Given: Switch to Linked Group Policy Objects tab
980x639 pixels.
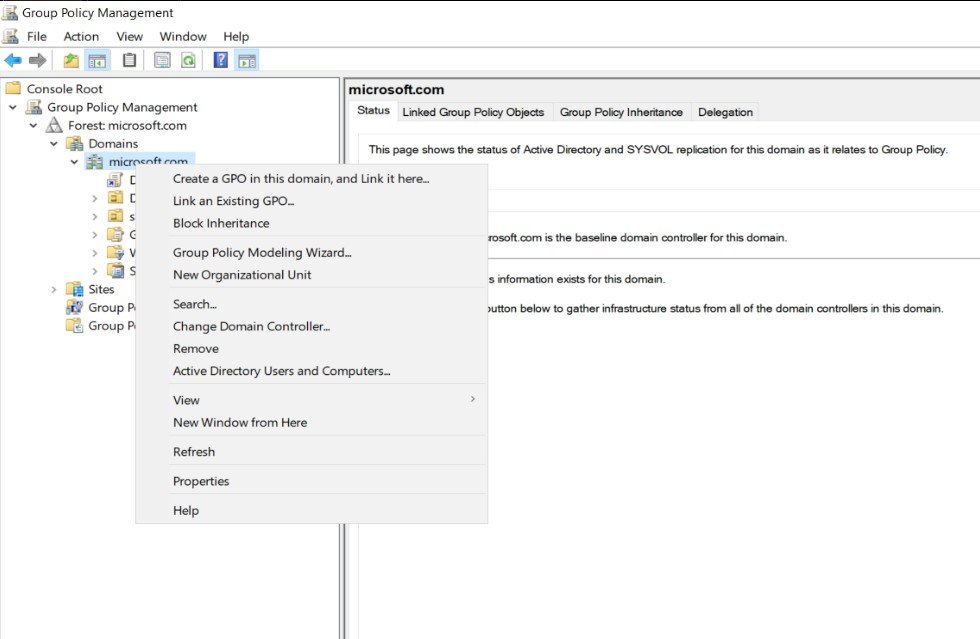Looking at the screenshot, I should coord(473,112).
